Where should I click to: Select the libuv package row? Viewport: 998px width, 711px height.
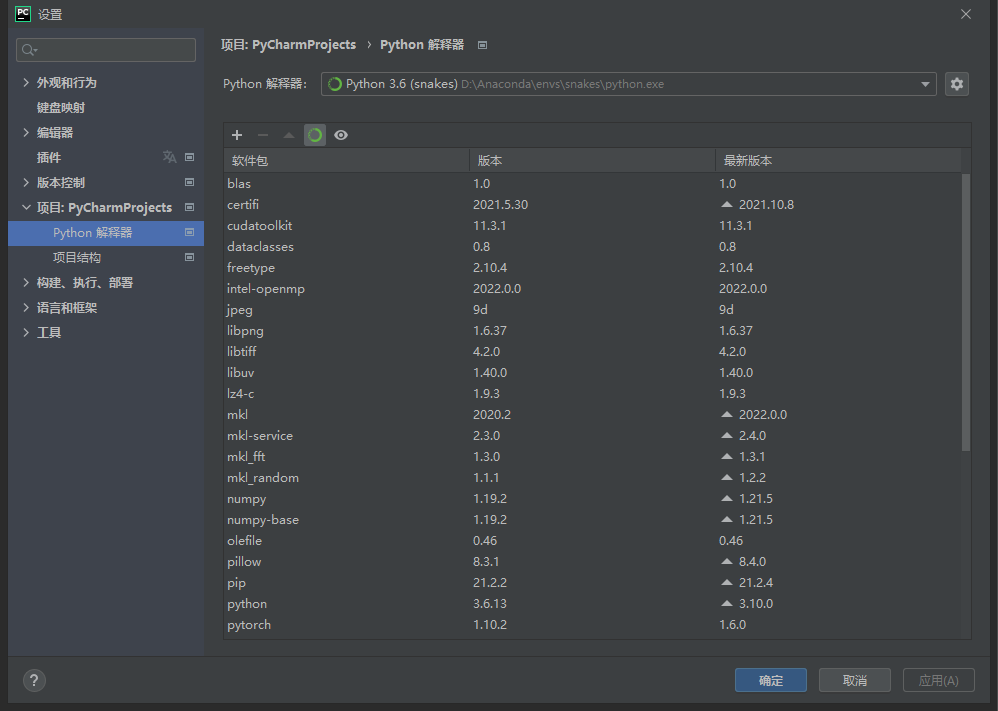tap(593, 372)
